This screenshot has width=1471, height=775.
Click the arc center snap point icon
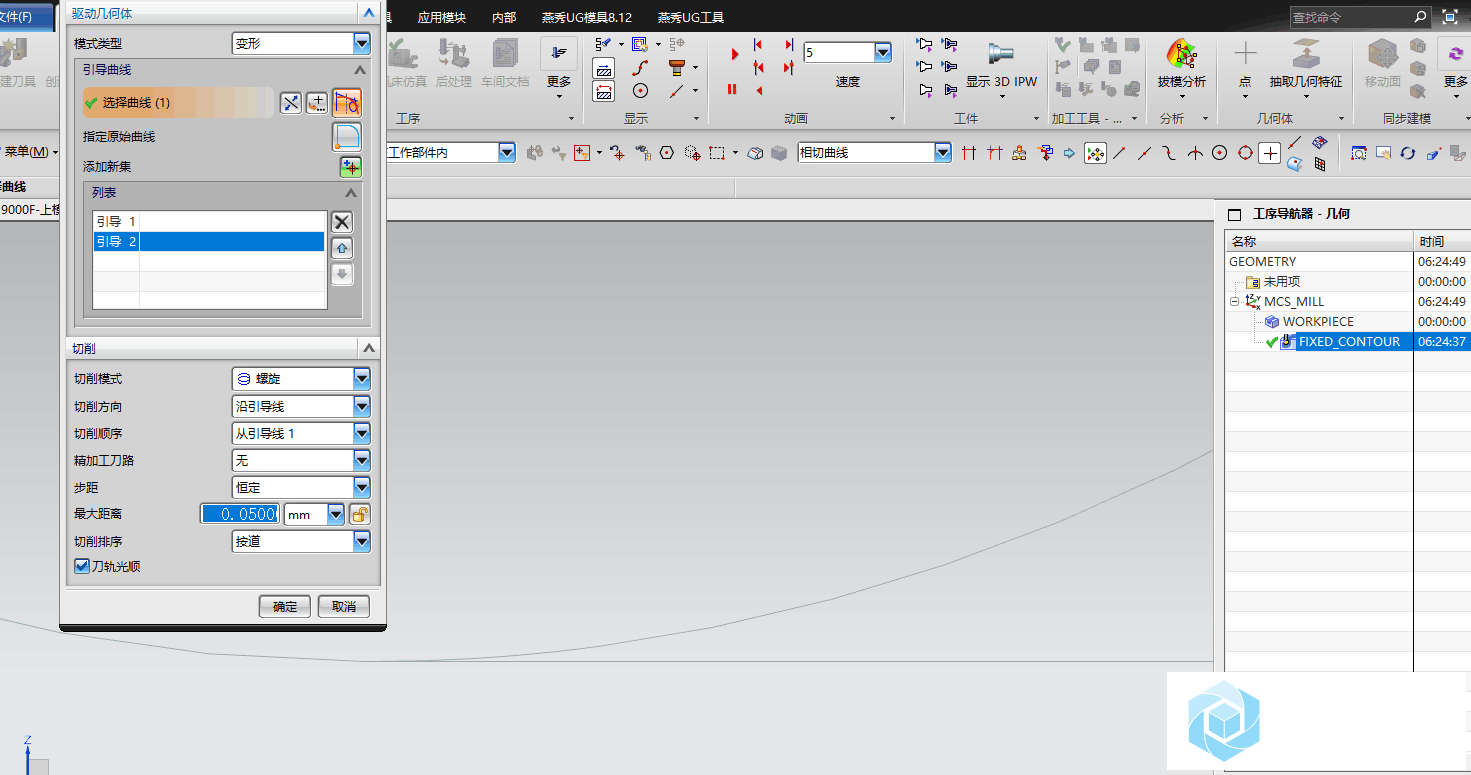tap(1220, 153)
